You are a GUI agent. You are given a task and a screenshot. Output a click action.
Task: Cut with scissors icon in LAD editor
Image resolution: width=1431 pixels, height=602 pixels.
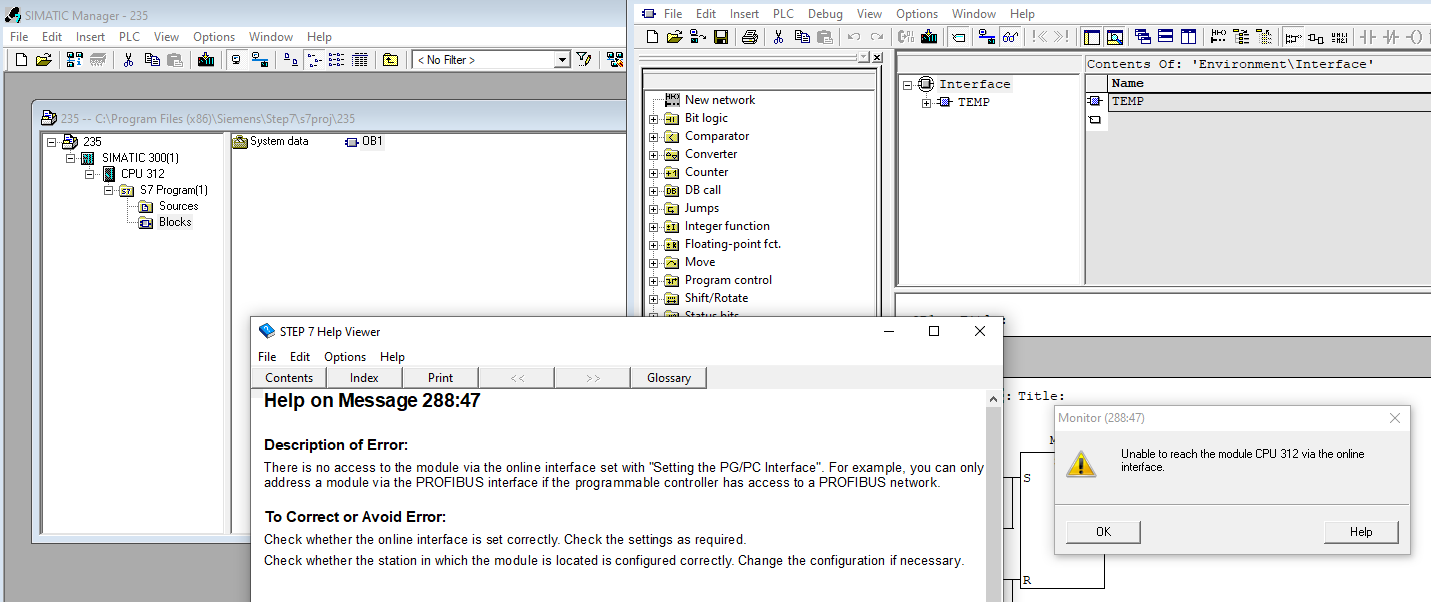click(778, 37)
